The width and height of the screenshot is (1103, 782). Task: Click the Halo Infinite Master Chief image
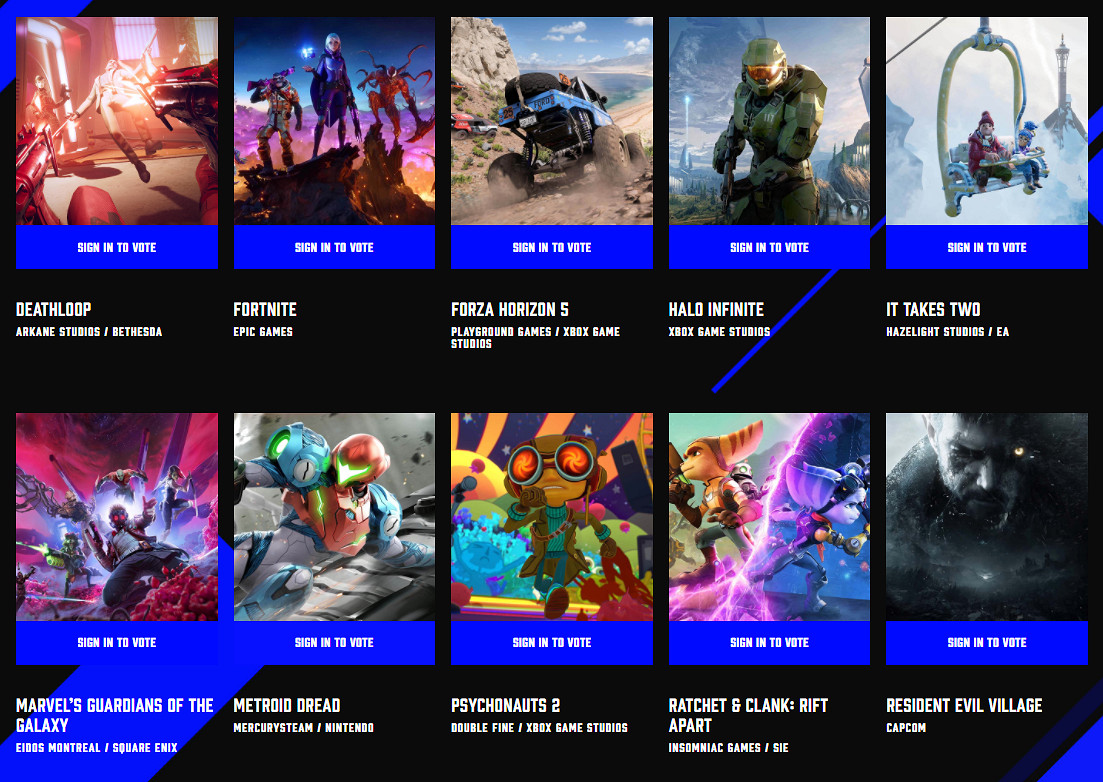pos(770,121)
